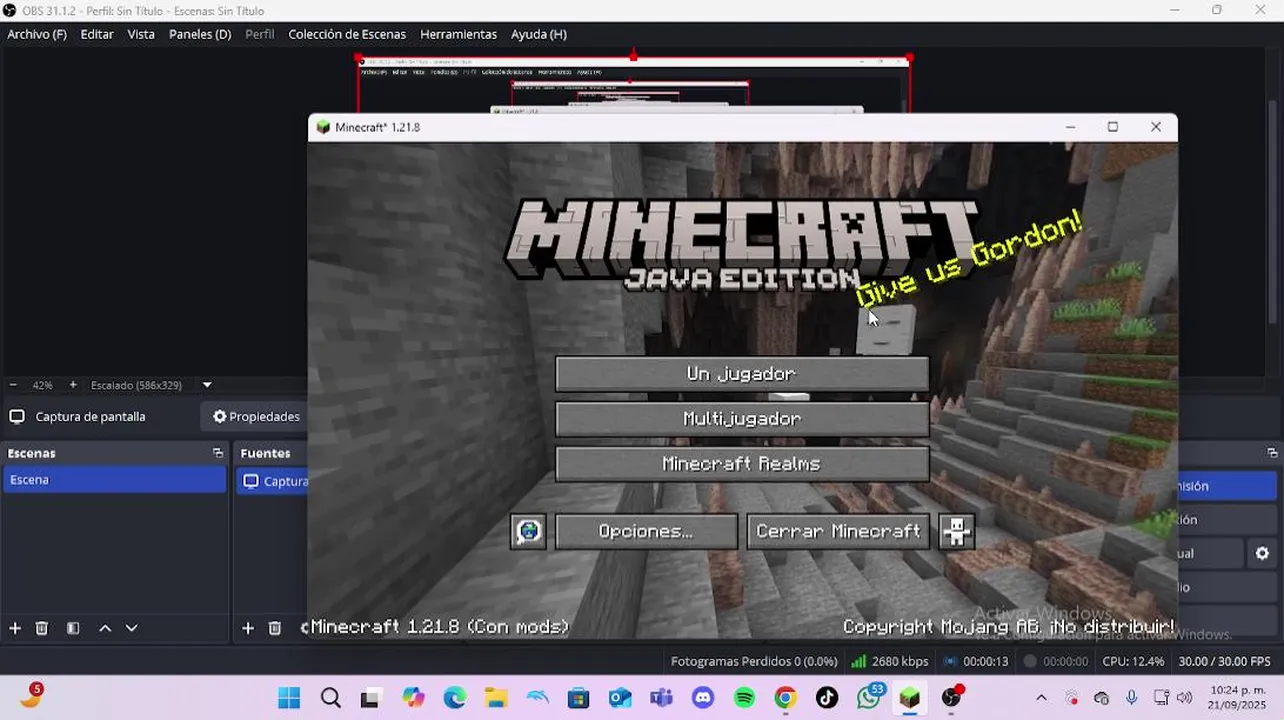Click the 30.00 / 30.00 FPS readout
Viewport: 1284px width, 720px height.
click(1224, 661)
